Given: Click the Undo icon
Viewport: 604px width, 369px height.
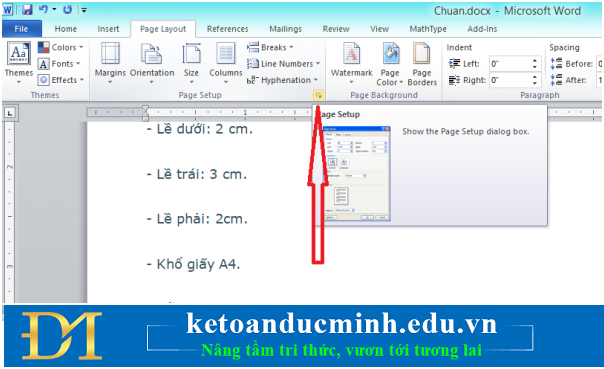Looking at the screenshot, I should pos(43,9).
